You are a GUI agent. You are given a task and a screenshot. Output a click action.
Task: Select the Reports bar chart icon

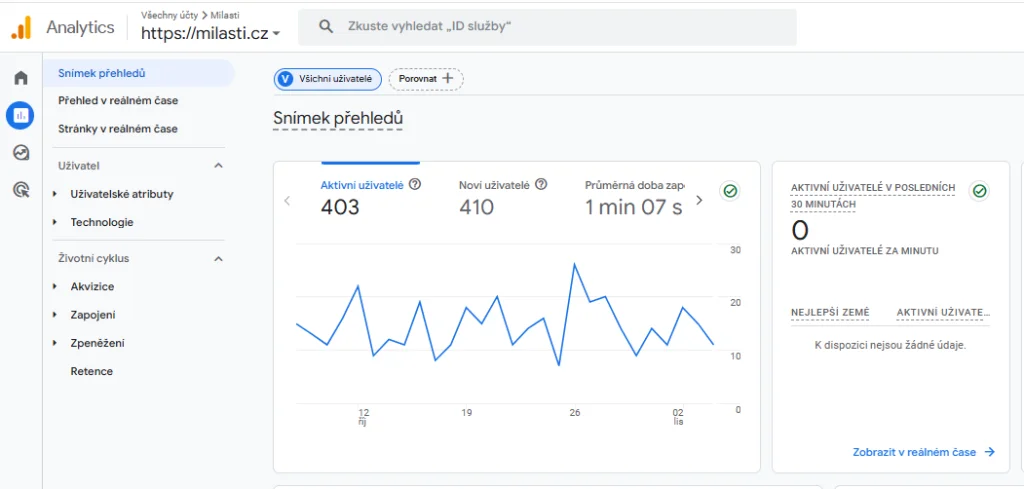[20, 116]
